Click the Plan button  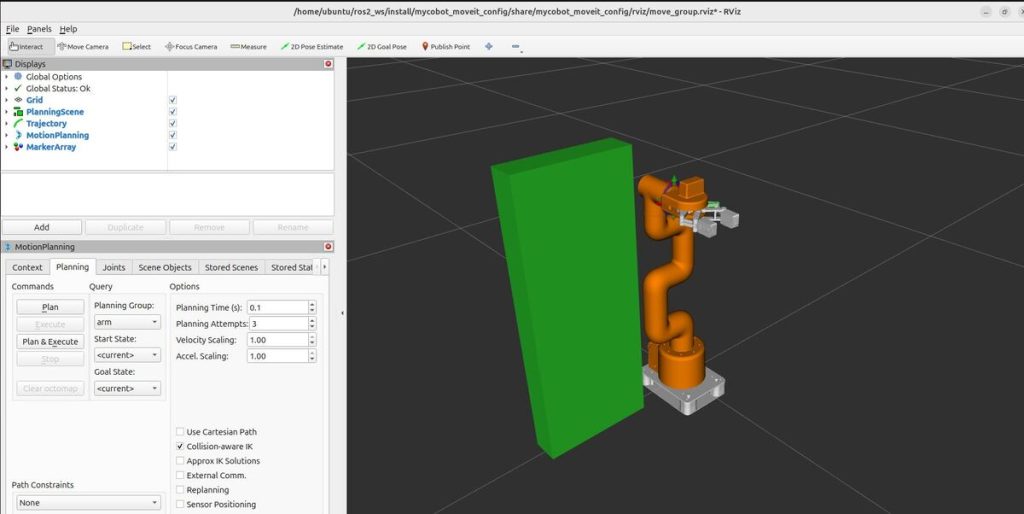point(50,307)
